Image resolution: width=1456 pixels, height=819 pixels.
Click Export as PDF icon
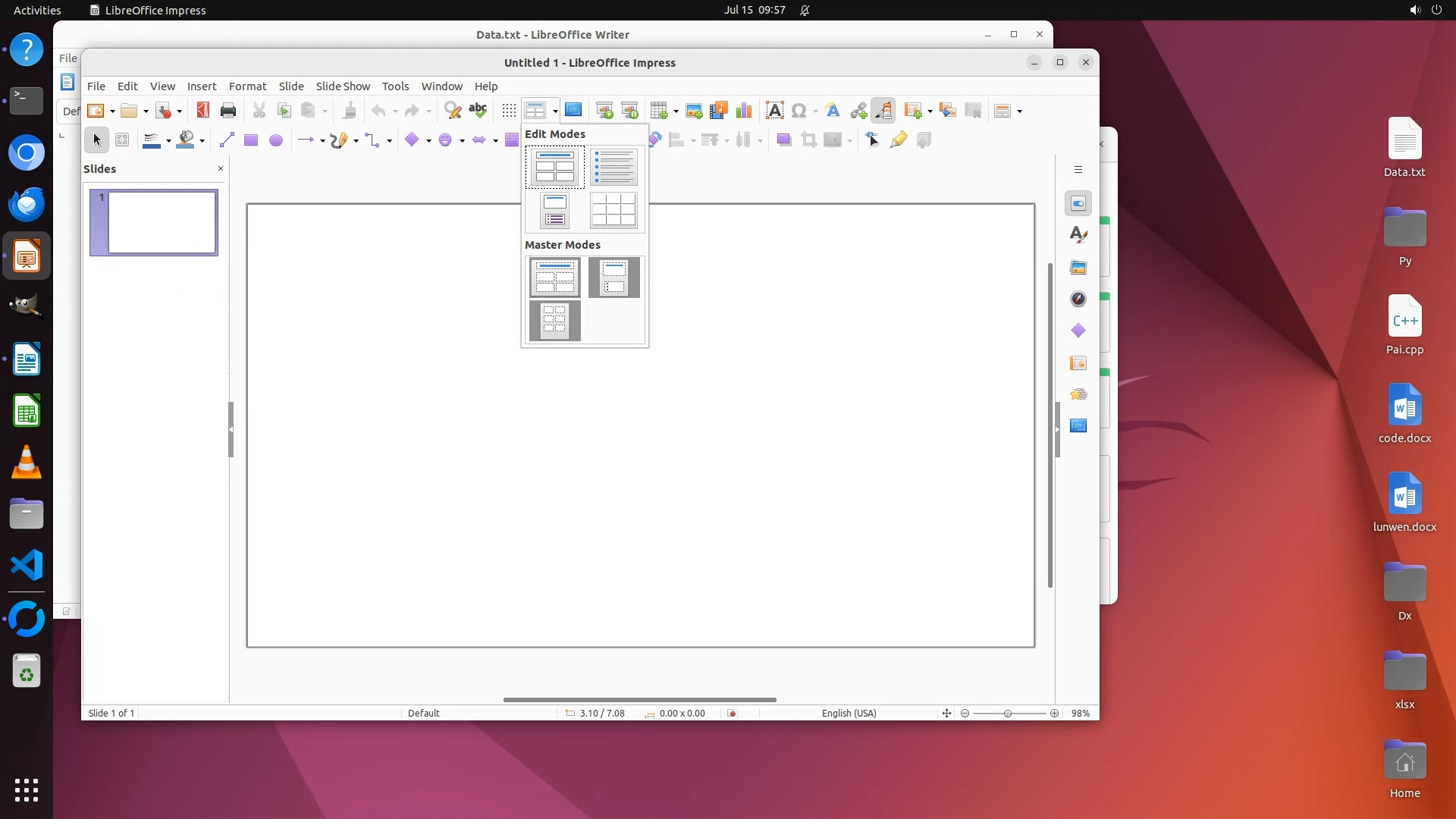coord(202,111)
